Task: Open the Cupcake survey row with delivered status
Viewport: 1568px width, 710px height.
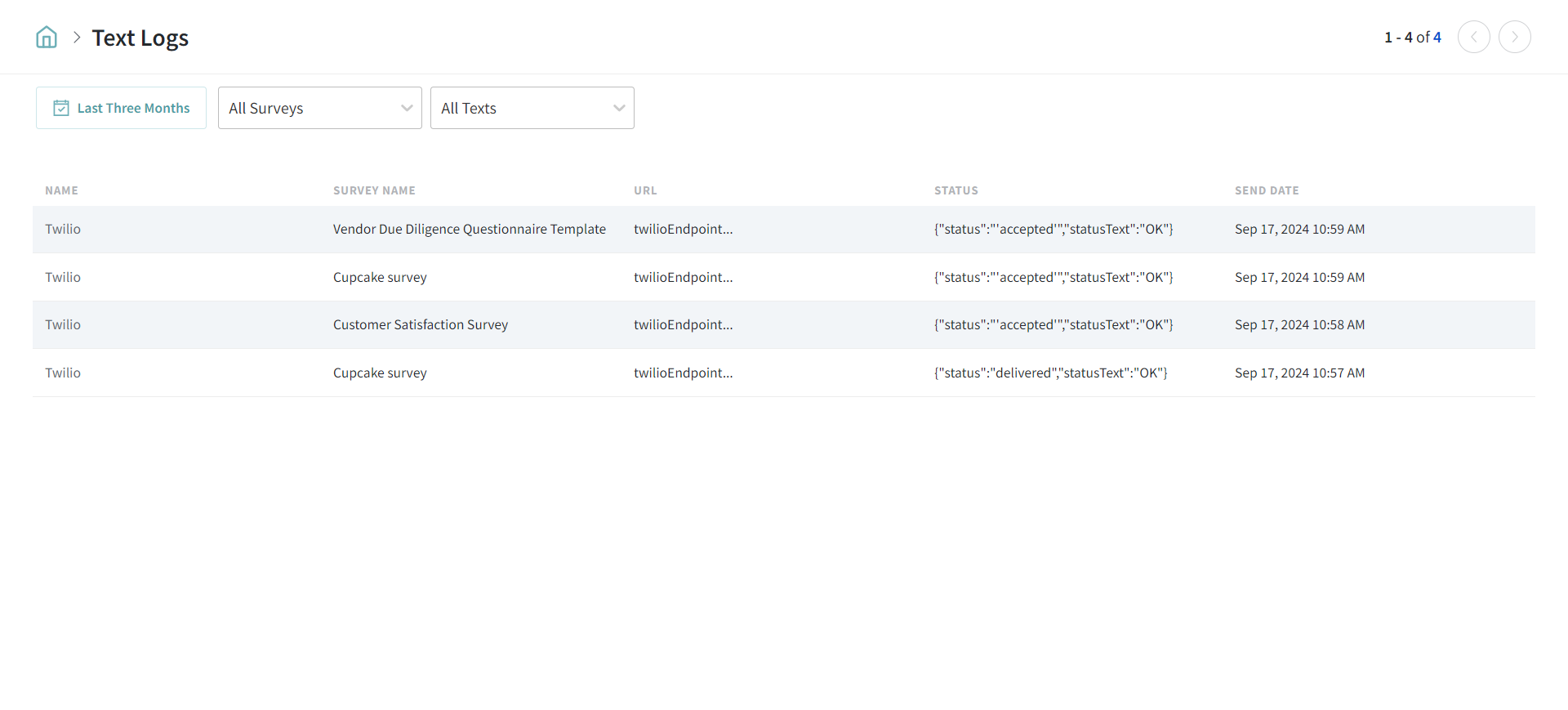Action: [380, 373]
